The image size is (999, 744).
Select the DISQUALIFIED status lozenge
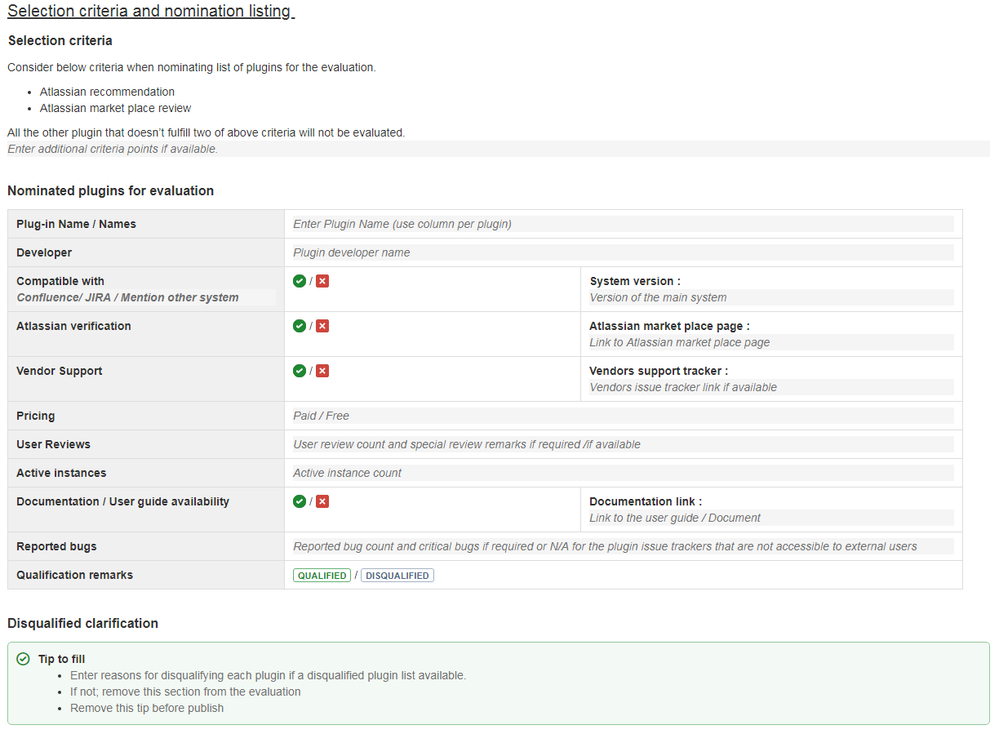coord(396,575)
